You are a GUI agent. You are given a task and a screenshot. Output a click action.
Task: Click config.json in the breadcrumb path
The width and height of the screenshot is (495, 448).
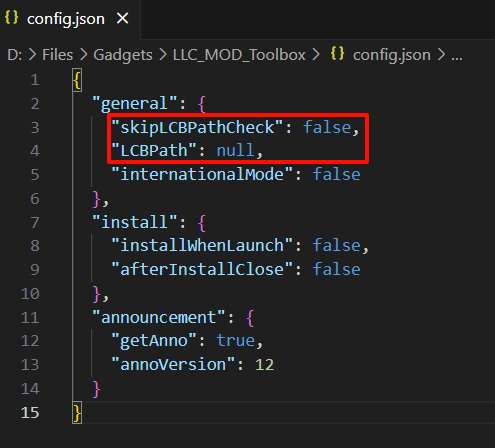click(392, 55)
